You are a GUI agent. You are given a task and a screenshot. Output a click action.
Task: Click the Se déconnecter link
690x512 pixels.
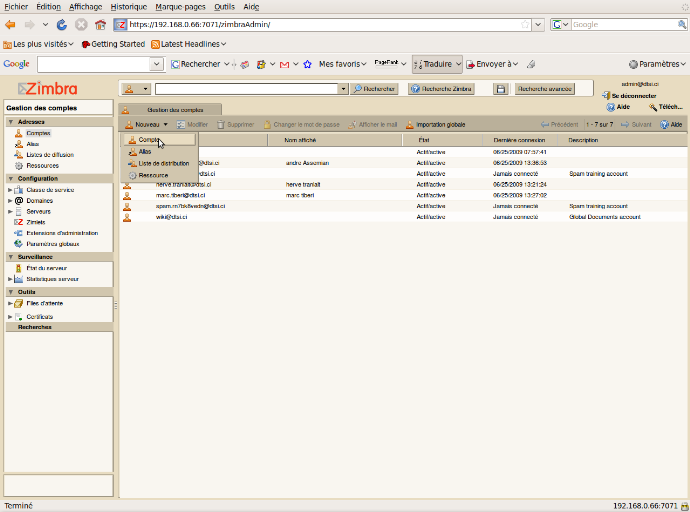(x=634, y=95)
